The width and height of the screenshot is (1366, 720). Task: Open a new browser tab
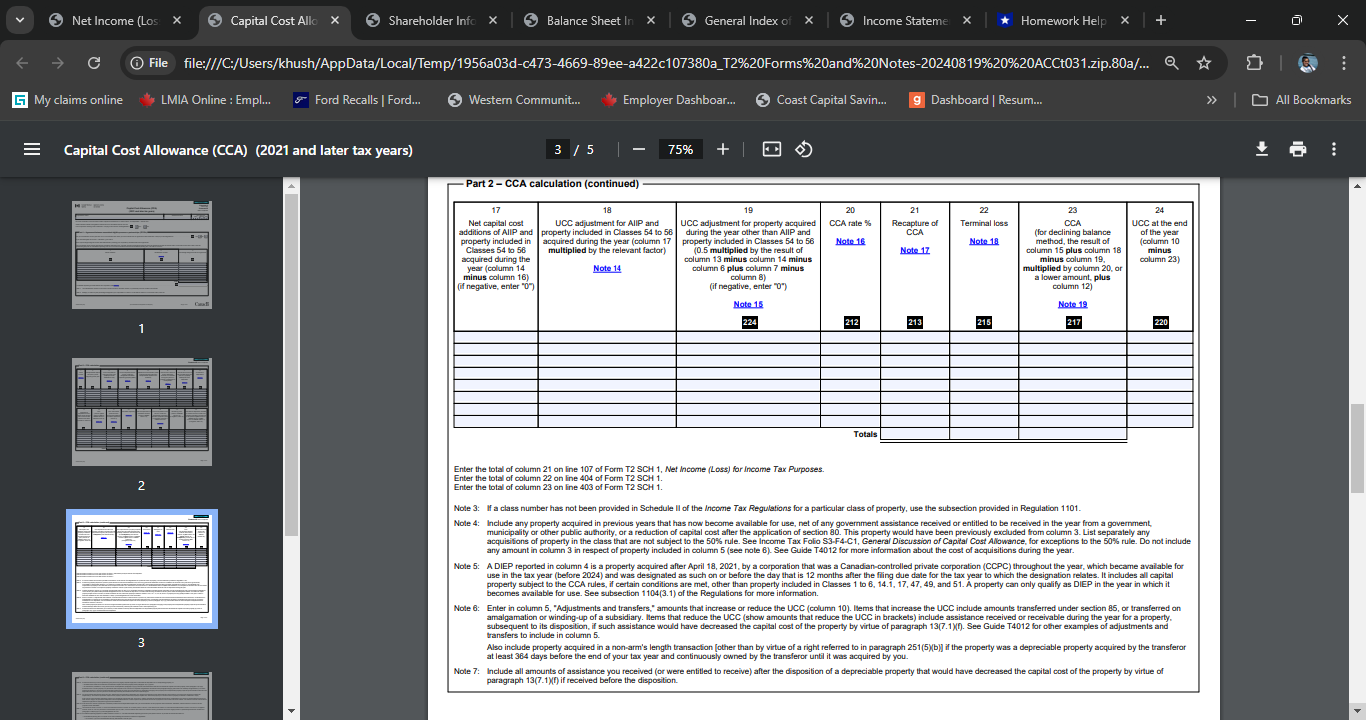point(1160,20)
